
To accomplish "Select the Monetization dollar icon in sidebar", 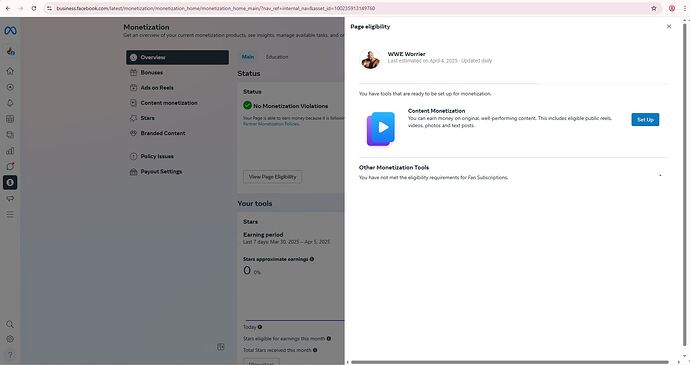I will [x=10, y=182].
